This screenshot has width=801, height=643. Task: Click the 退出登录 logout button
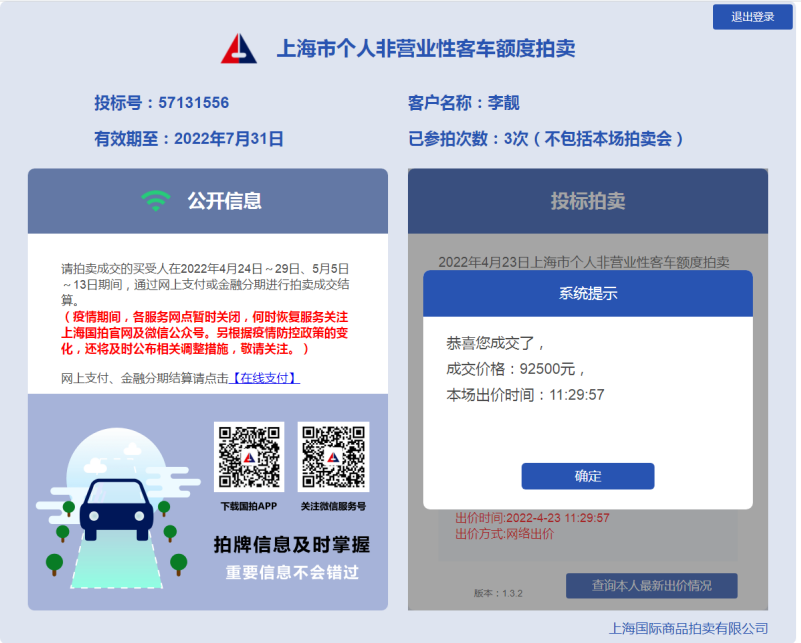pos(752,17)
